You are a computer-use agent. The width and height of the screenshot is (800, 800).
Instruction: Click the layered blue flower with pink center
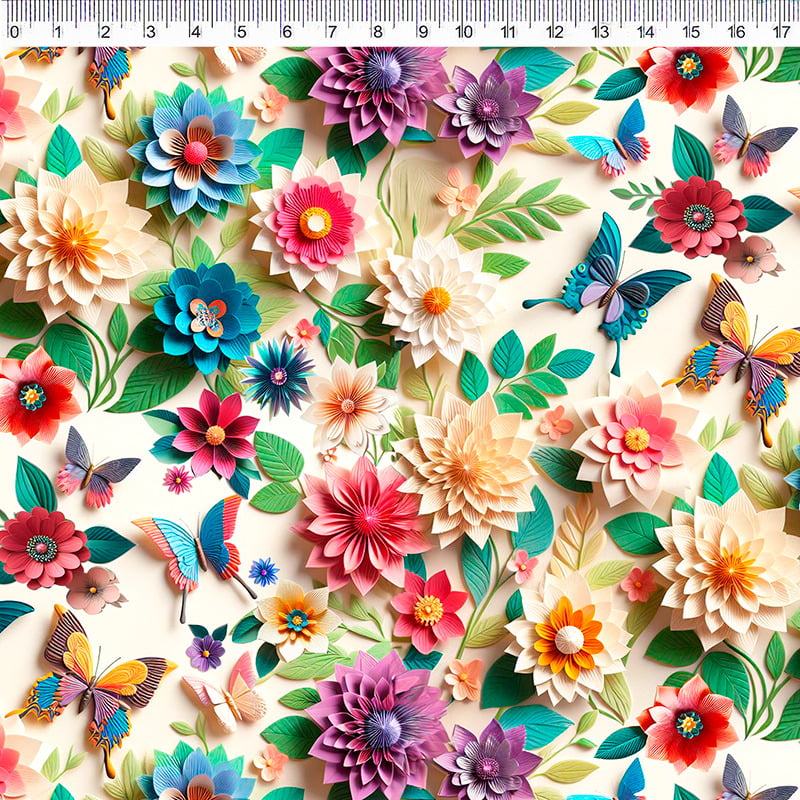[x=195, y=152]
